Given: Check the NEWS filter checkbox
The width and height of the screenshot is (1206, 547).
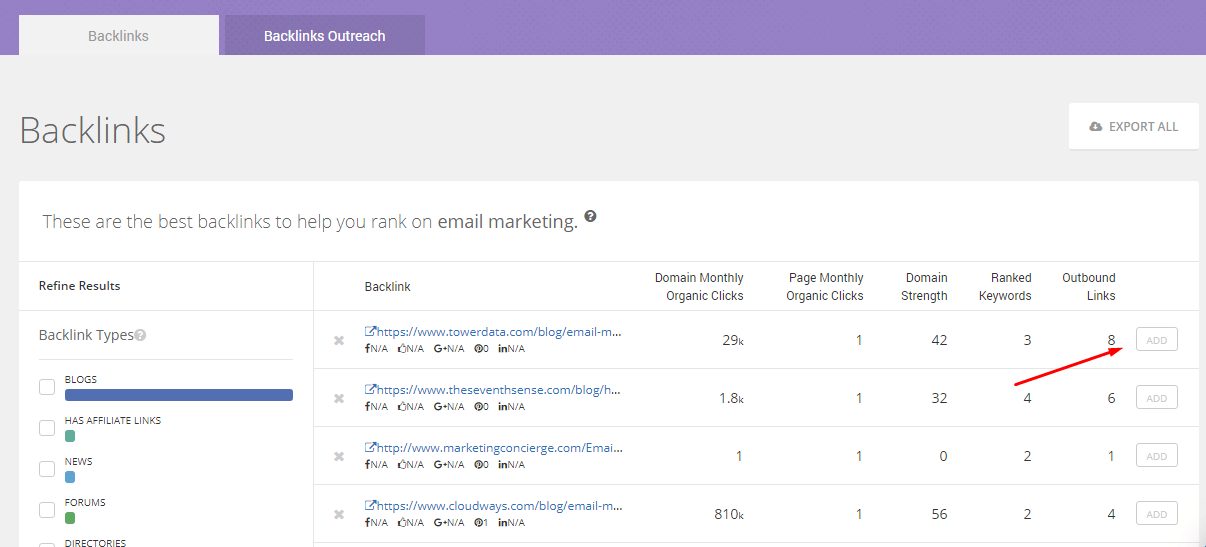Looking at the screenshot, I should click(47, 469).
